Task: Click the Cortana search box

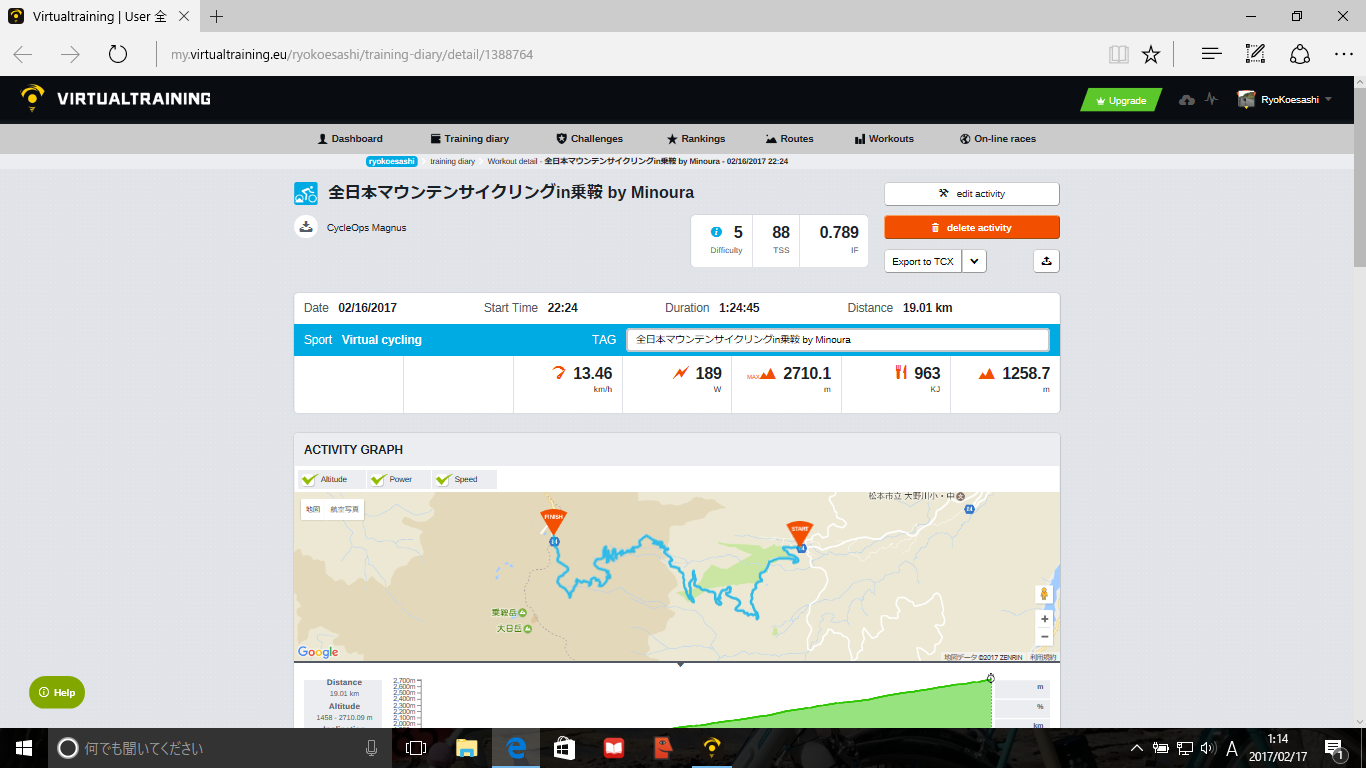Action: click(219, 748)
